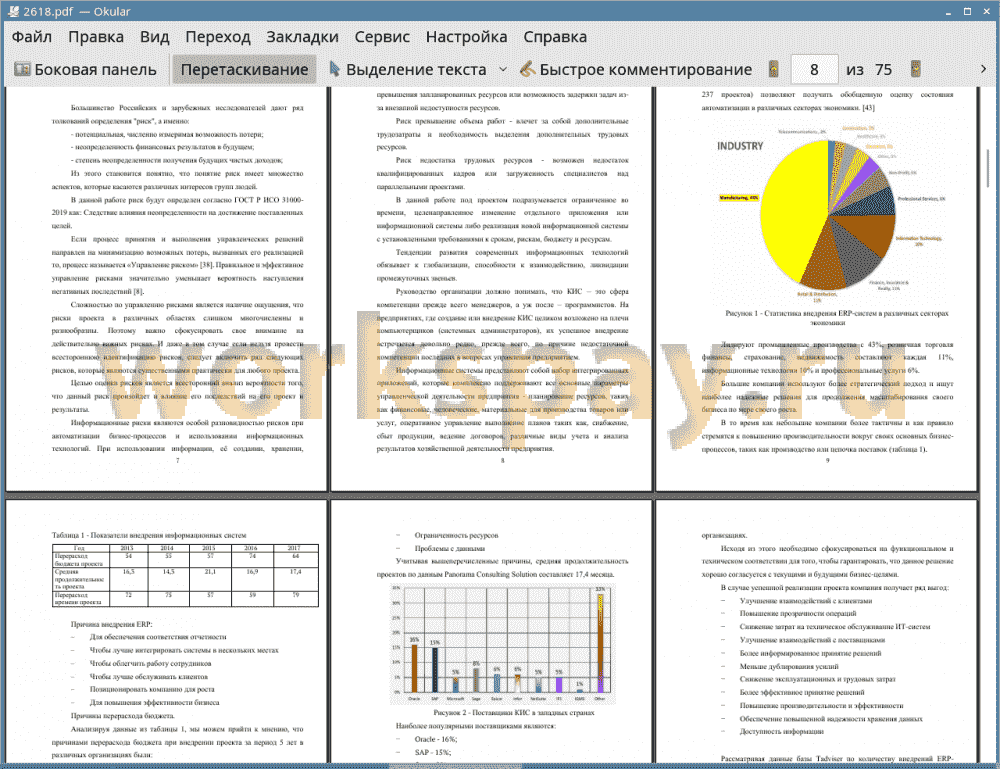Click the line "Причины перерасхода бюджета."

pos(122,715)
